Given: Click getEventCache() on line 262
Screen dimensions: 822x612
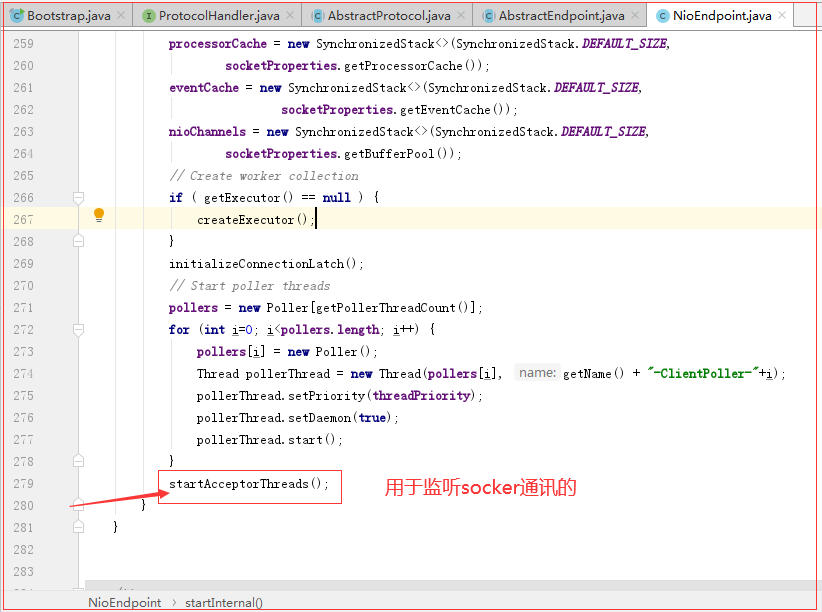Looking at the screenshot, I should click(455, 110).
